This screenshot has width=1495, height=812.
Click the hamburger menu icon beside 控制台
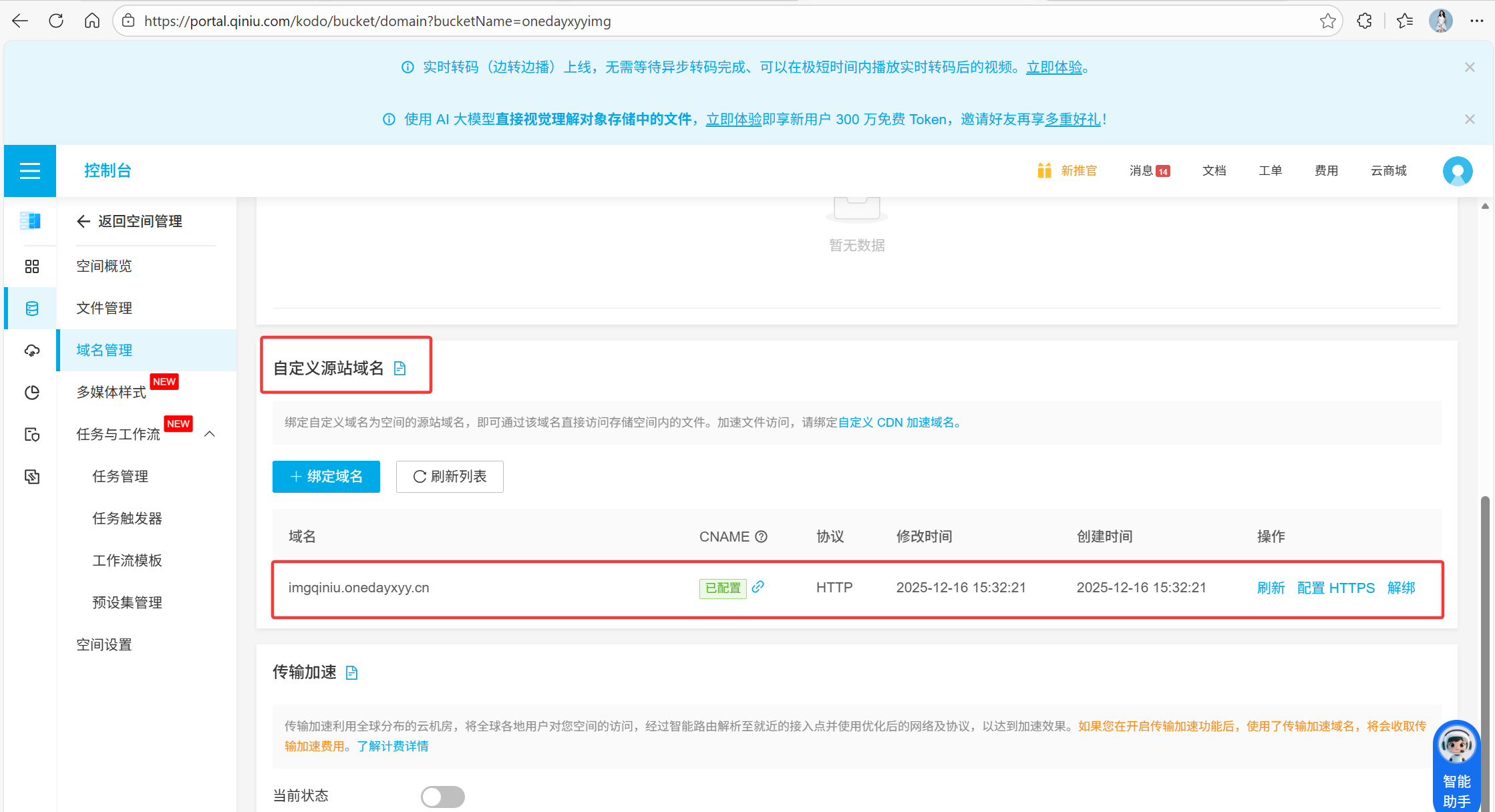pos(30,171)
